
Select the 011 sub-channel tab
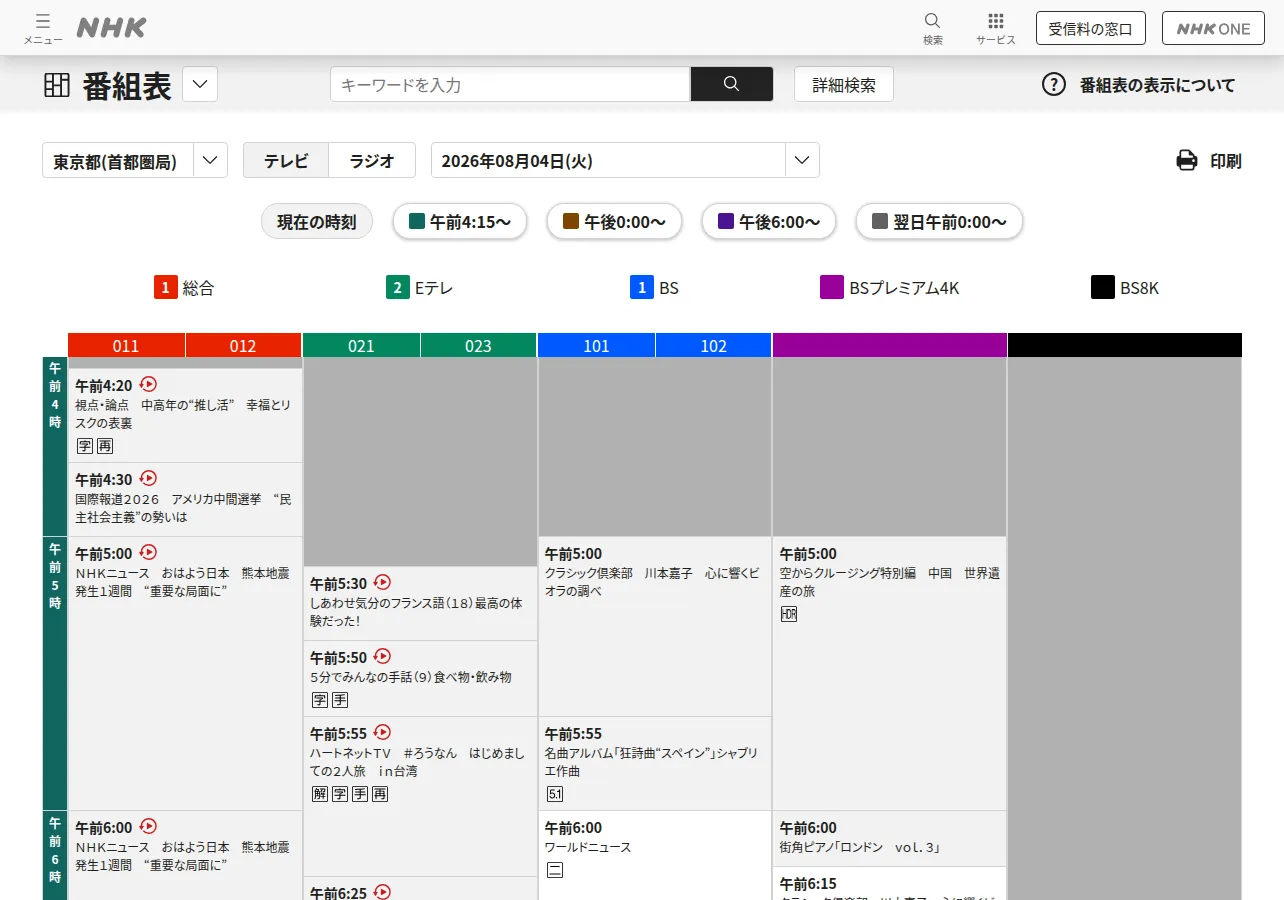pos(126,346)
